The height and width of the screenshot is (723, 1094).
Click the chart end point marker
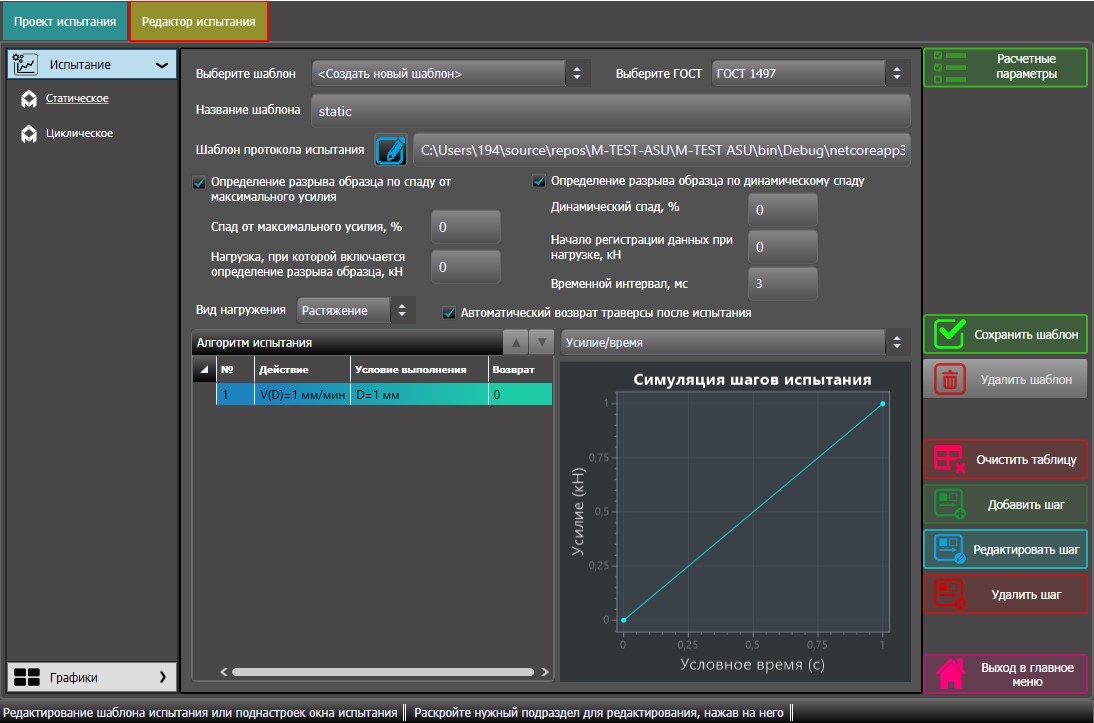883,403
